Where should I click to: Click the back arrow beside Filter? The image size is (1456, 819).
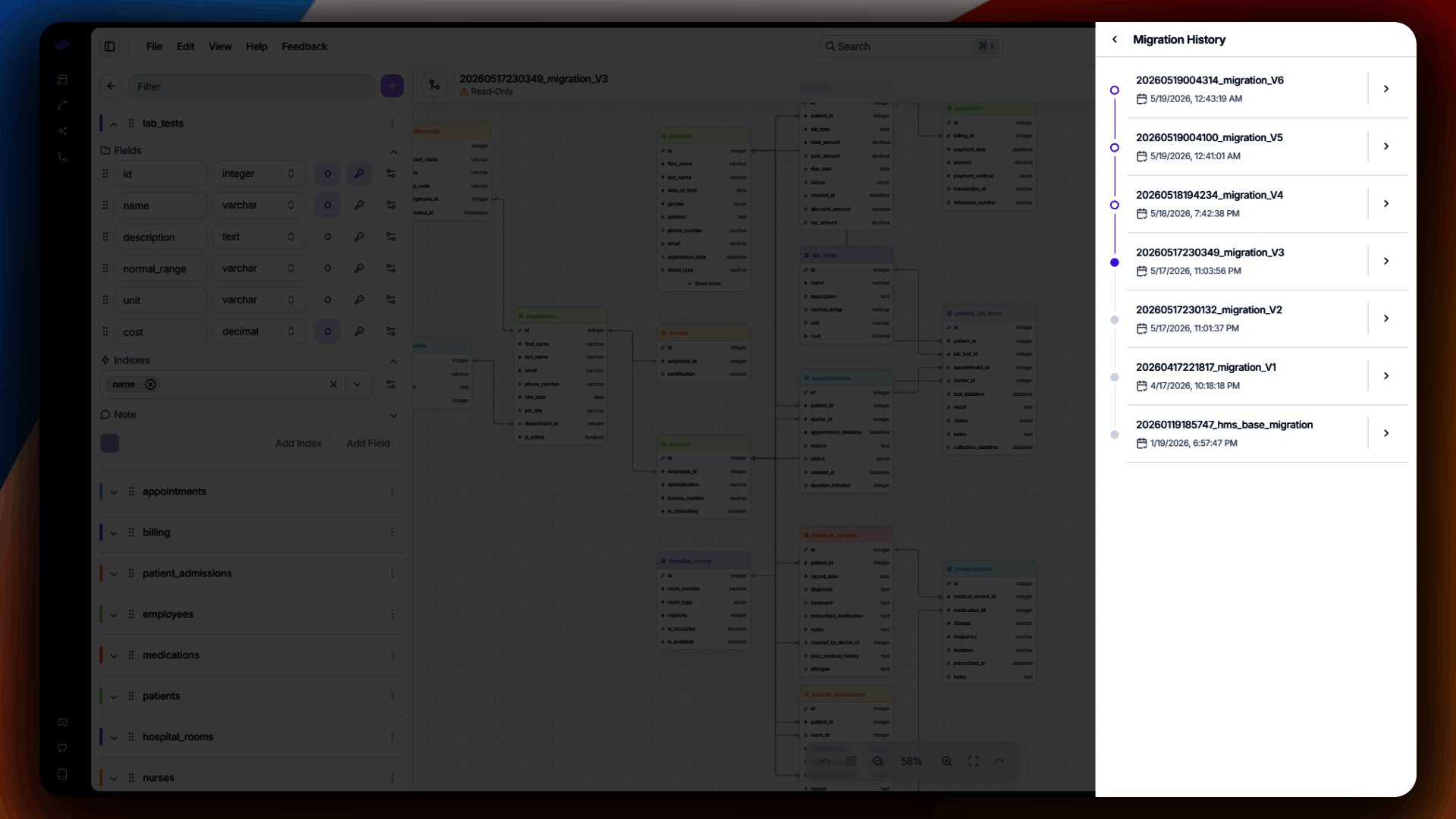[111, 86]
